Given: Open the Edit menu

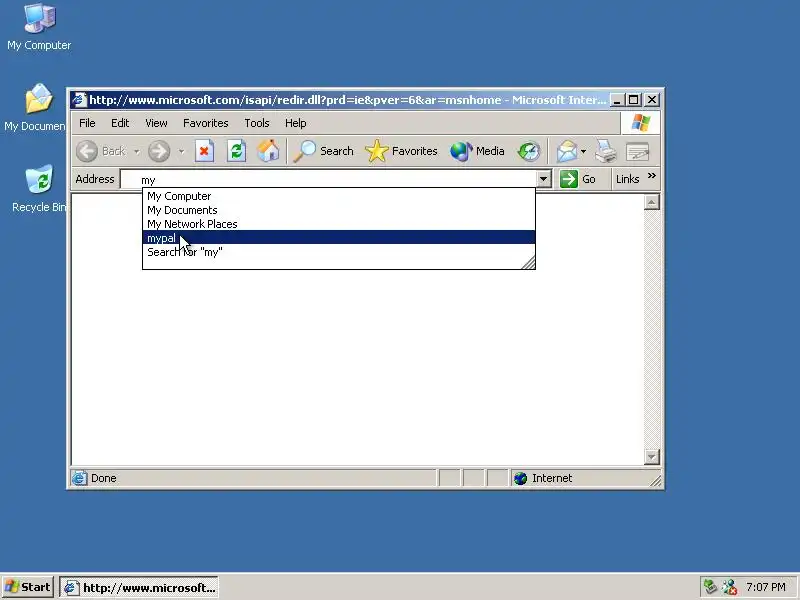Looking at the screenshot, I should point(120,123).
